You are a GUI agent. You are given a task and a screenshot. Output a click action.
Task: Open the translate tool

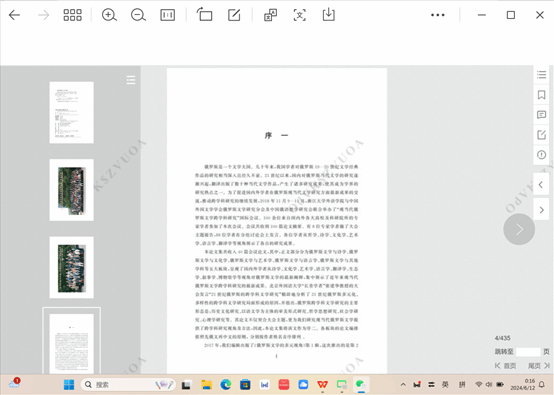point(270,15)
